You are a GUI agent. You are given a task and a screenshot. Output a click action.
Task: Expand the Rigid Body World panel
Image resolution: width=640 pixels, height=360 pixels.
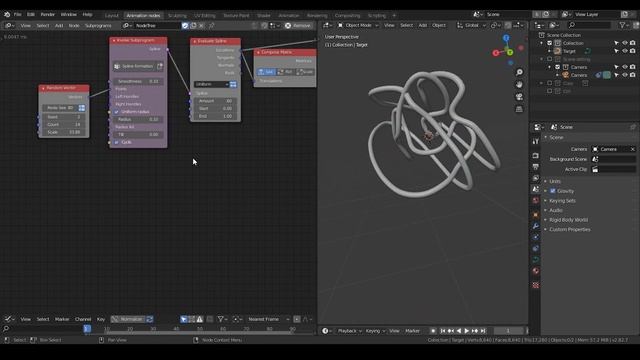pos(568,220)
